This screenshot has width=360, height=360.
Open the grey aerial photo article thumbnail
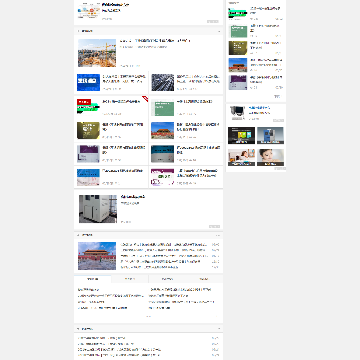pyautogui.click(x=163, y=82)
